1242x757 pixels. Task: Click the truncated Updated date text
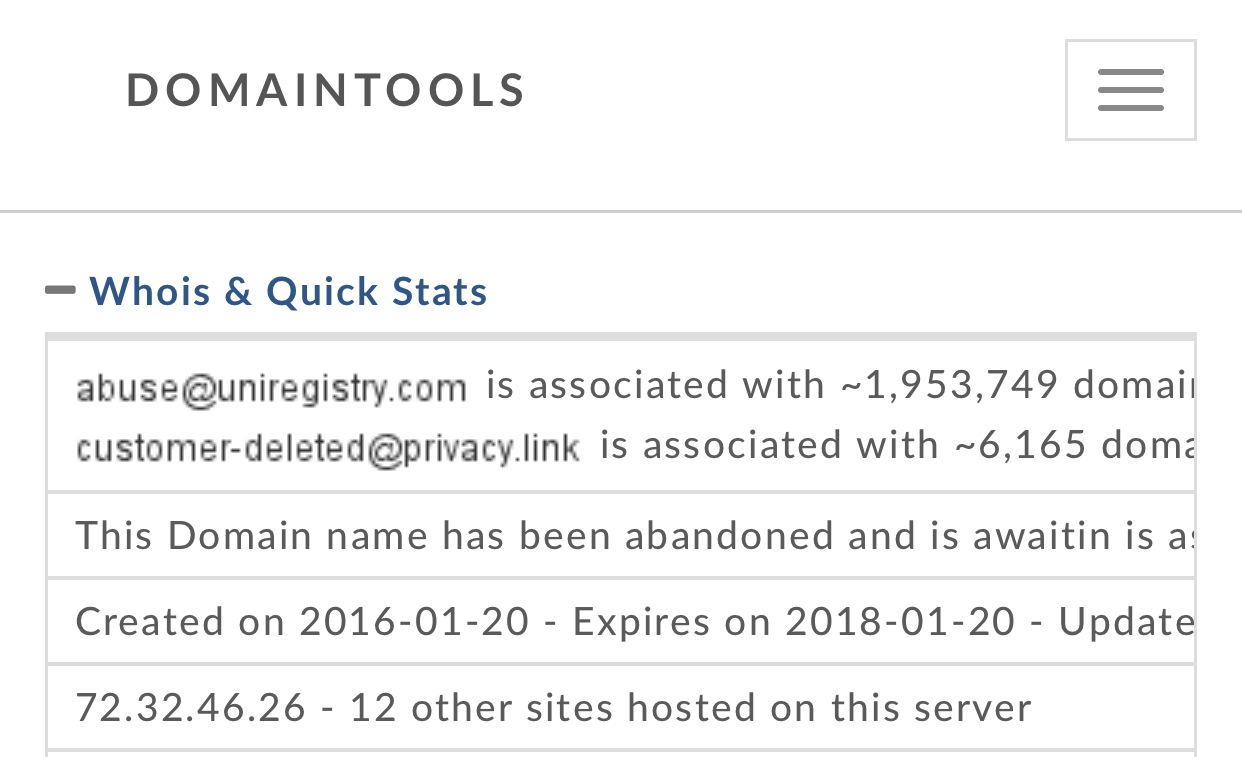tap(1127, 621)
